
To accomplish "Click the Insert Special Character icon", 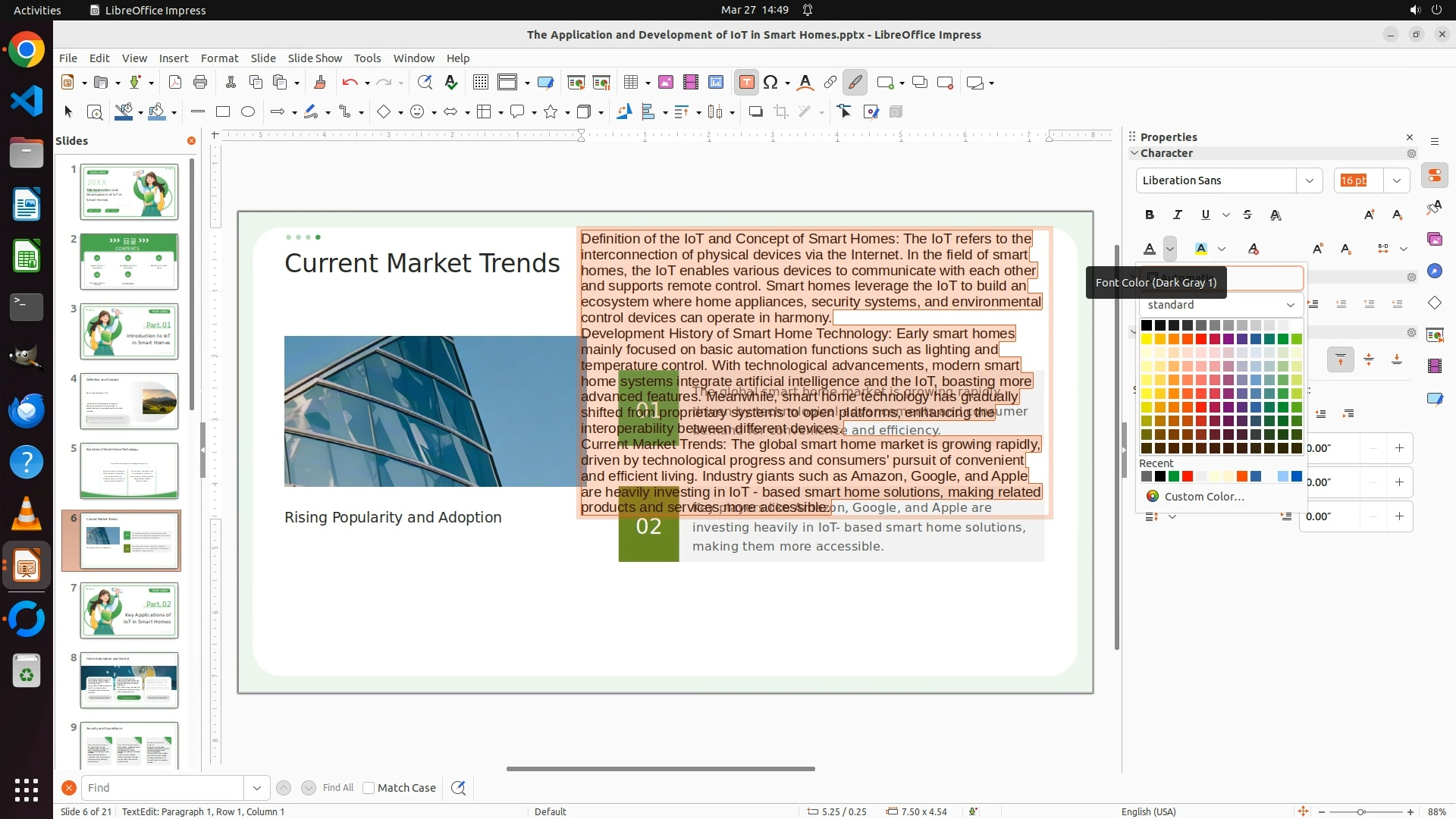I will (770, 83).
